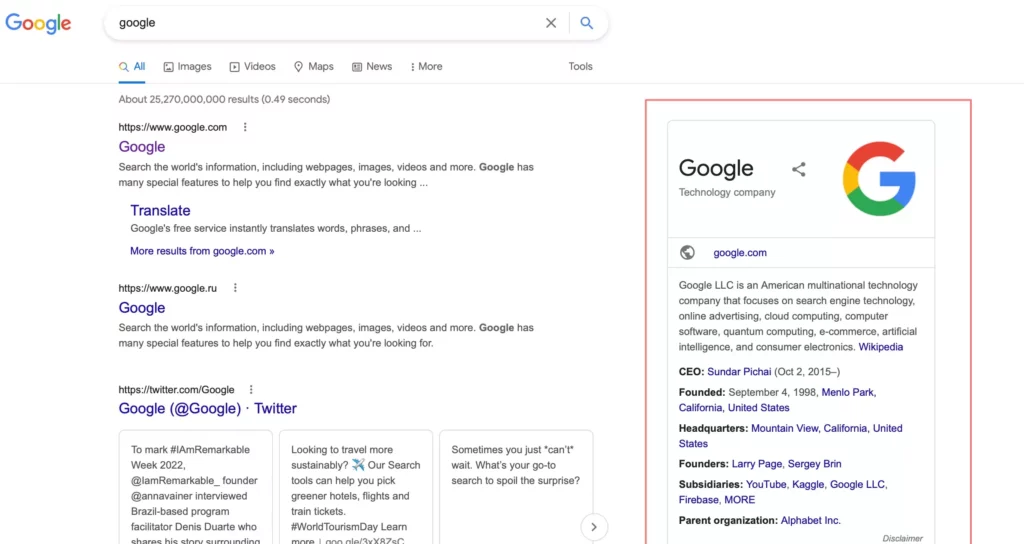This screenshot has height=544, width=1024.
Task: Open the first Google result for google.com
Action: (142, 147)
